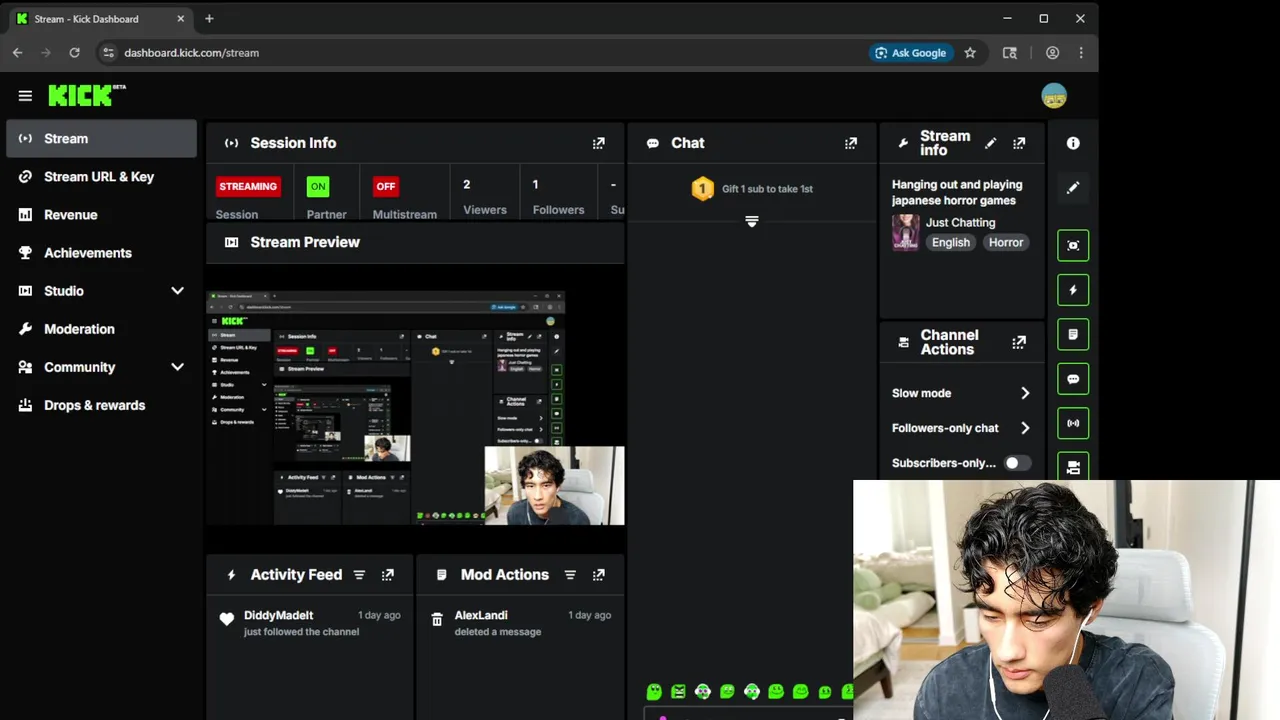Pick the first green emote in chat bar

(x=654, y=691)
